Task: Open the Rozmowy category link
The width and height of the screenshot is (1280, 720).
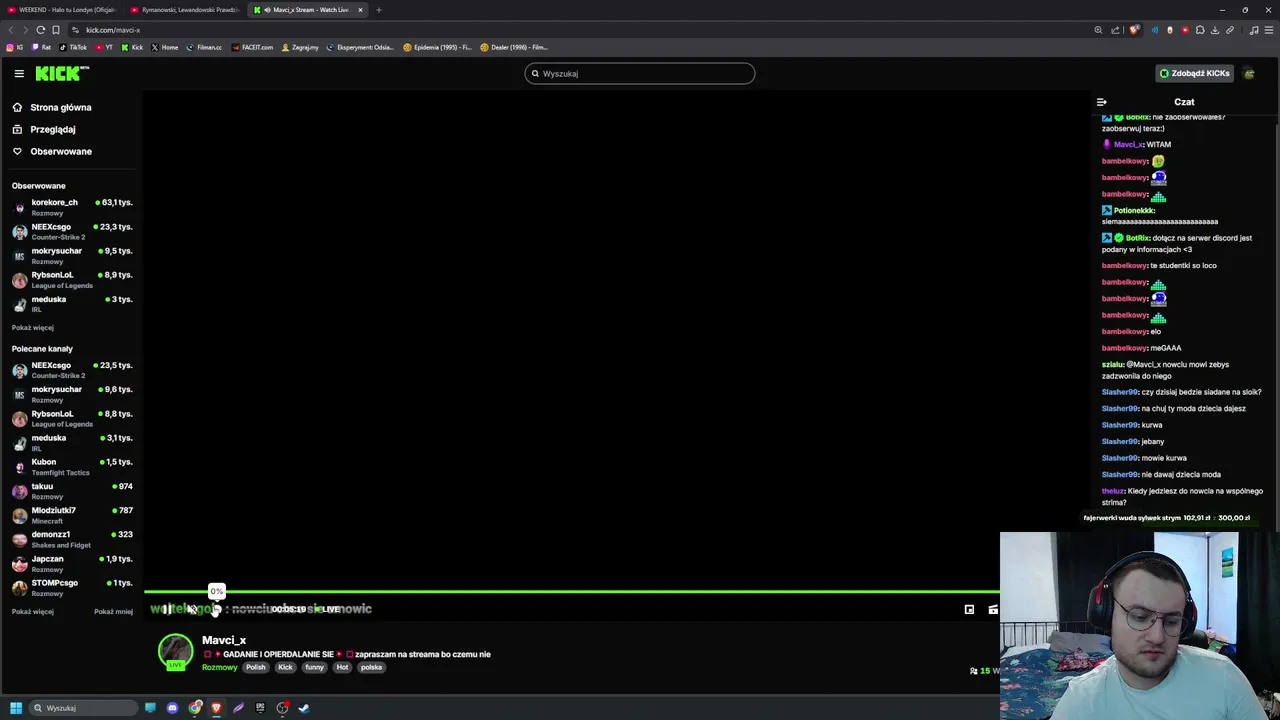Action: (x=220, y=667)
